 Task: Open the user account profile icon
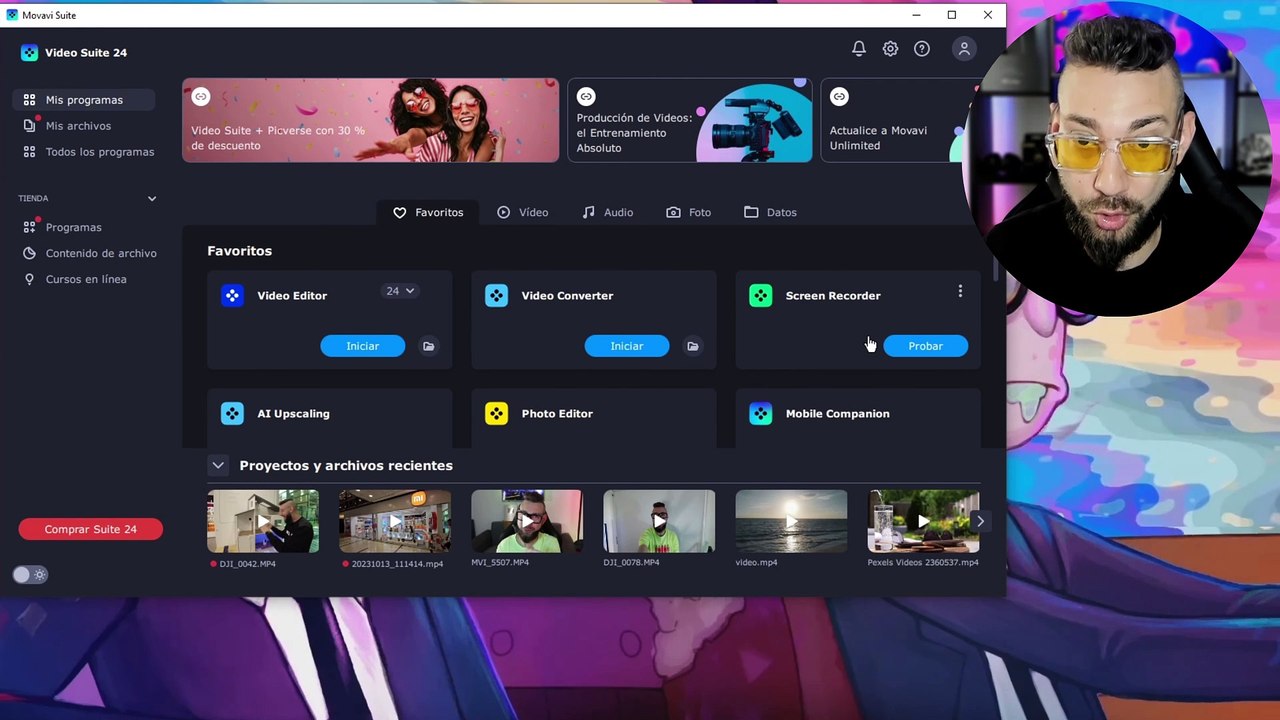[964, 49]
